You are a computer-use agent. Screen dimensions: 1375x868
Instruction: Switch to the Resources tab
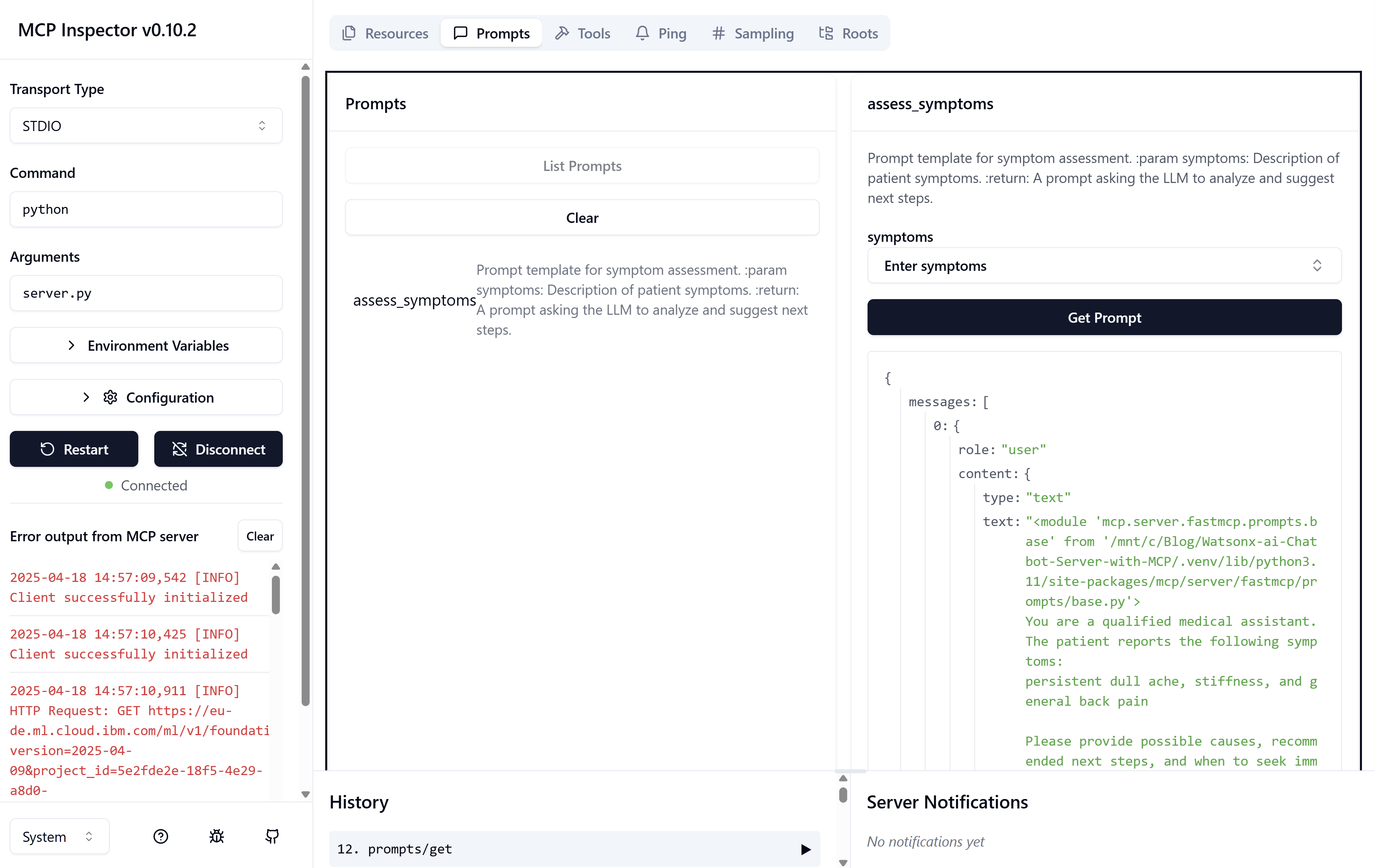385,33
